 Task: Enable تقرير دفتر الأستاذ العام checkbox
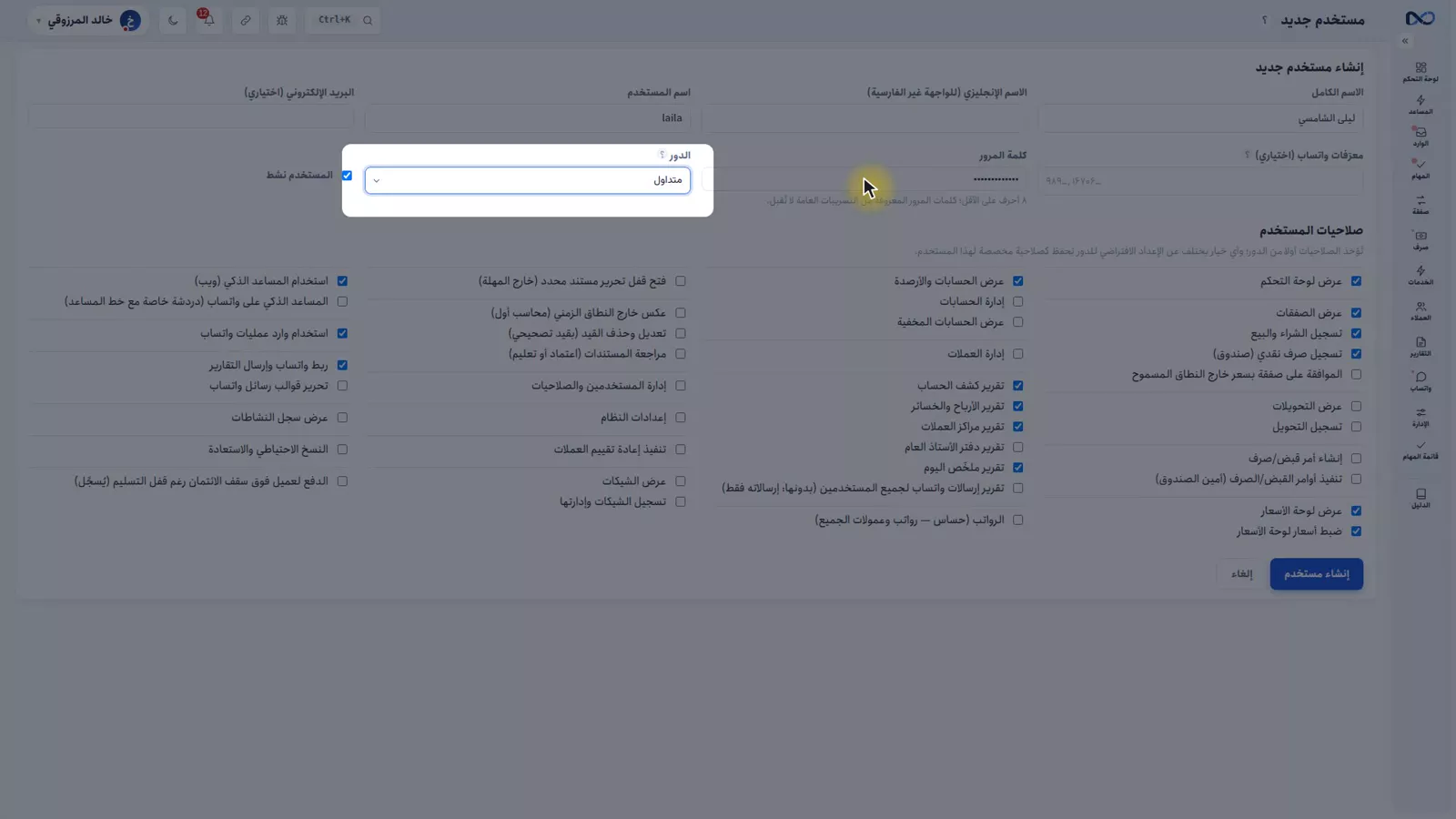click(x=1017, y=448)
